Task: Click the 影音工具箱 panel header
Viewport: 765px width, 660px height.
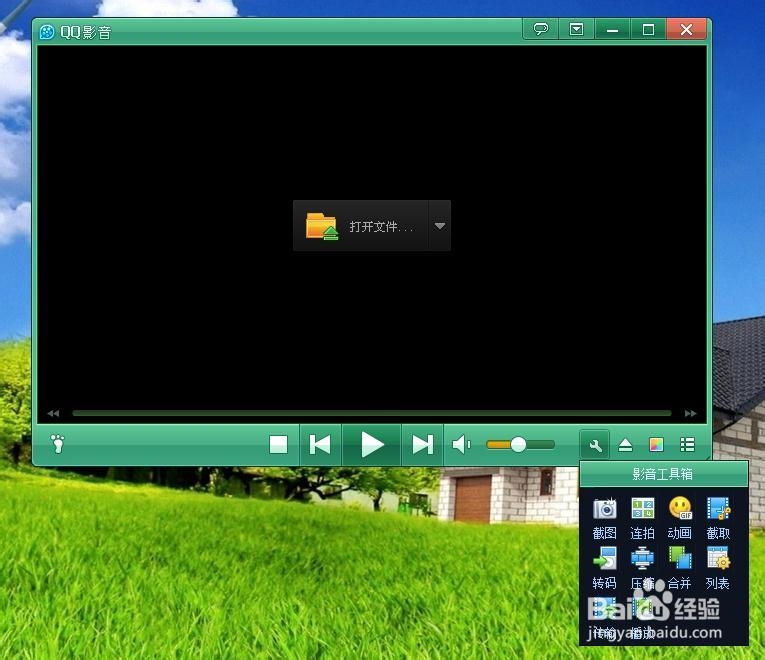Action: tap(664, 474)
